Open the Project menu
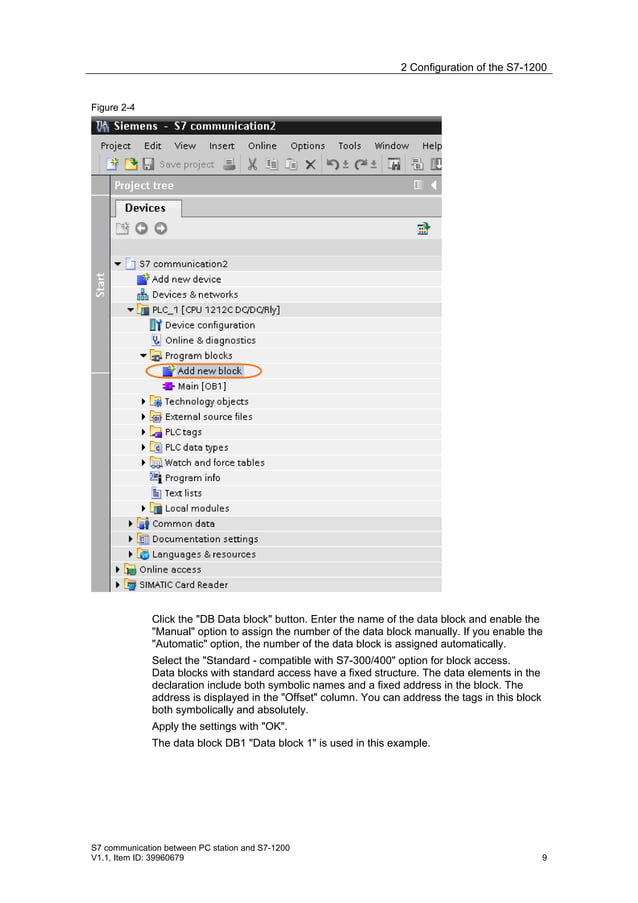The width and height of the screenshot is (638, 903). tap(115, 146)
